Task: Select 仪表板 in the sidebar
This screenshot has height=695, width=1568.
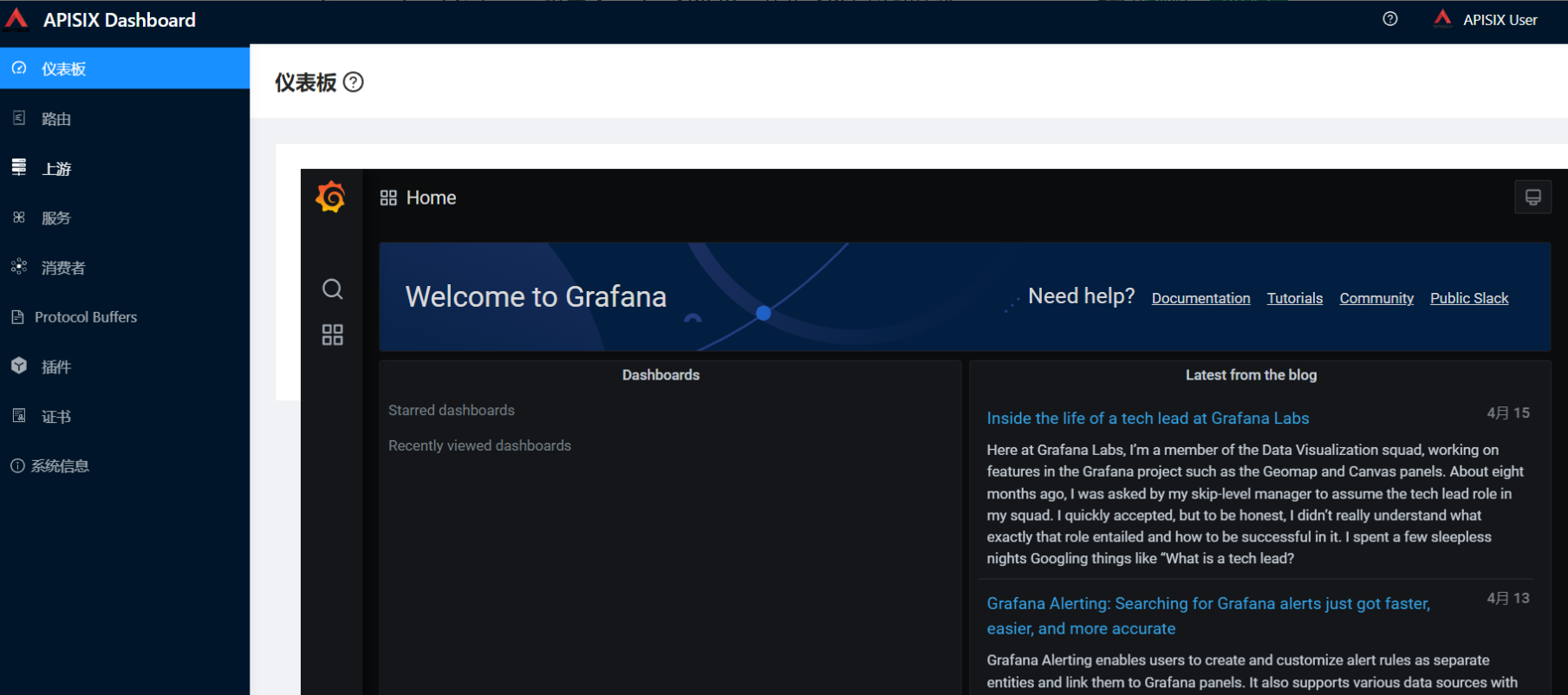Action: pos(125,68)
